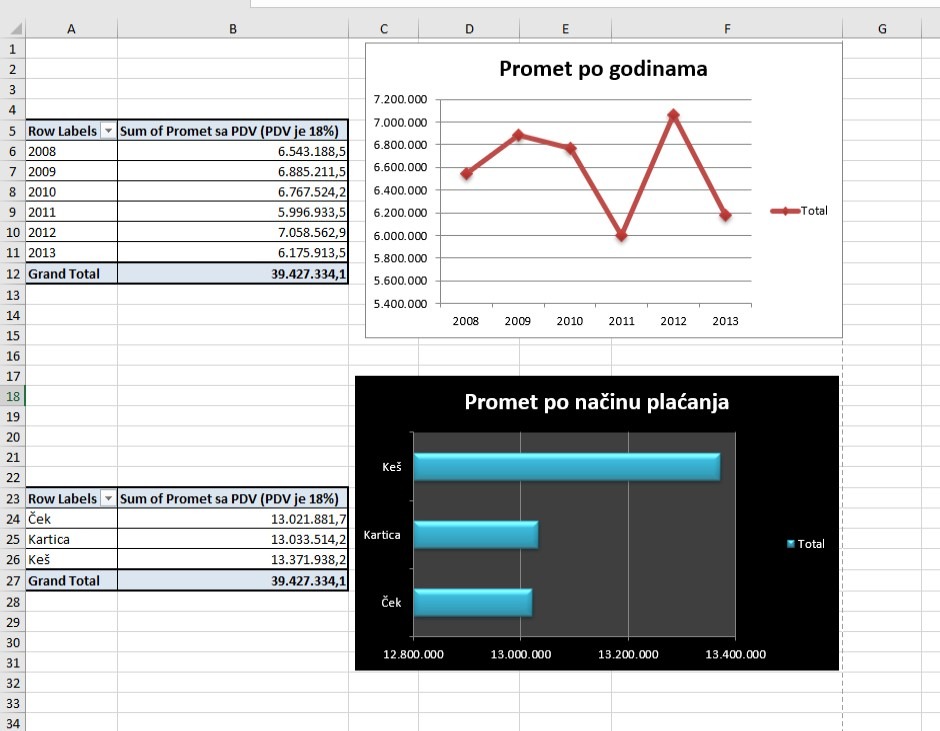940x731 pixels.
Task: Select the Keš row label cell
Action: (71, 559)
